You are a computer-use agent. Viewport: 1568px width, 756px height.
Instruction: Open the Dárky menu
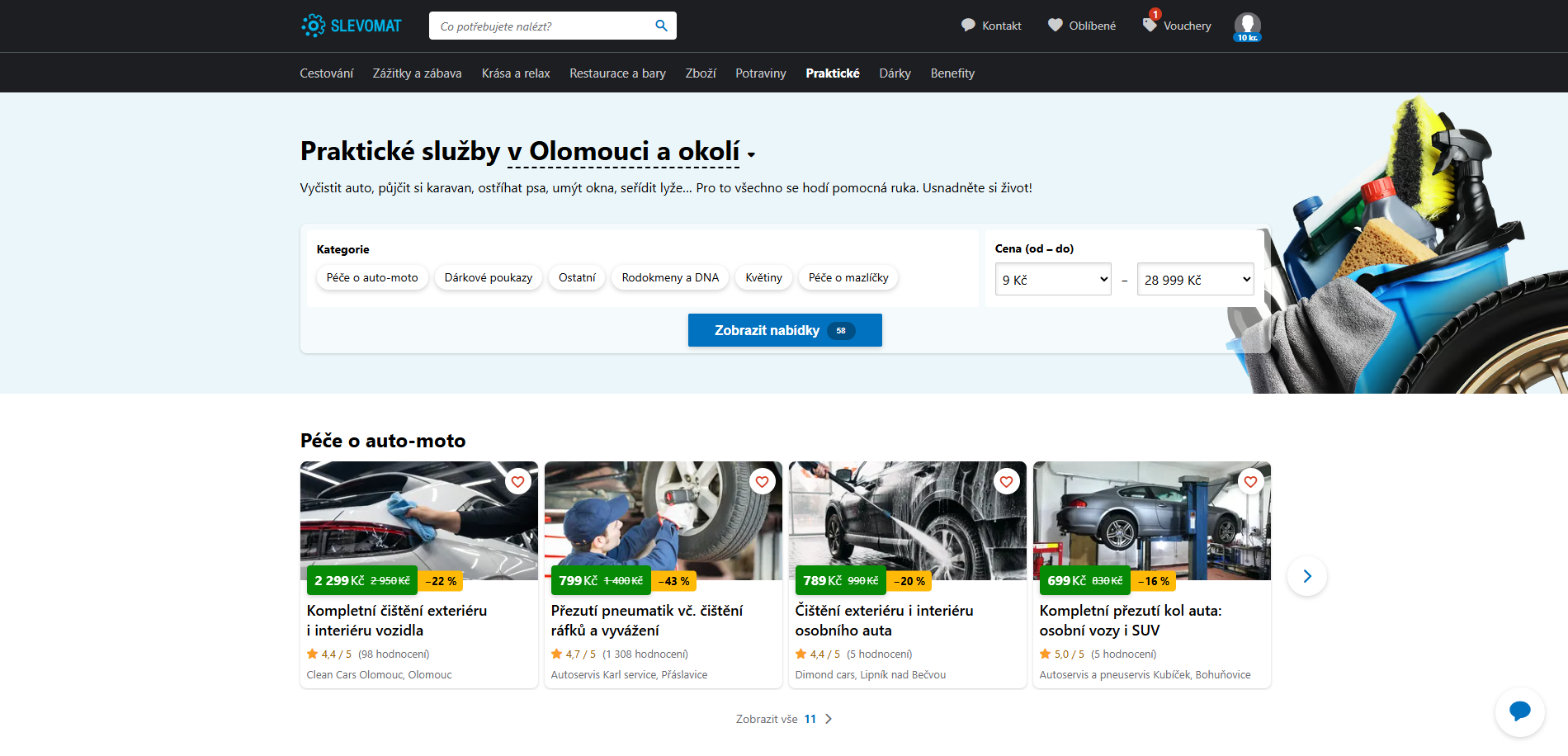coord(895,73)
